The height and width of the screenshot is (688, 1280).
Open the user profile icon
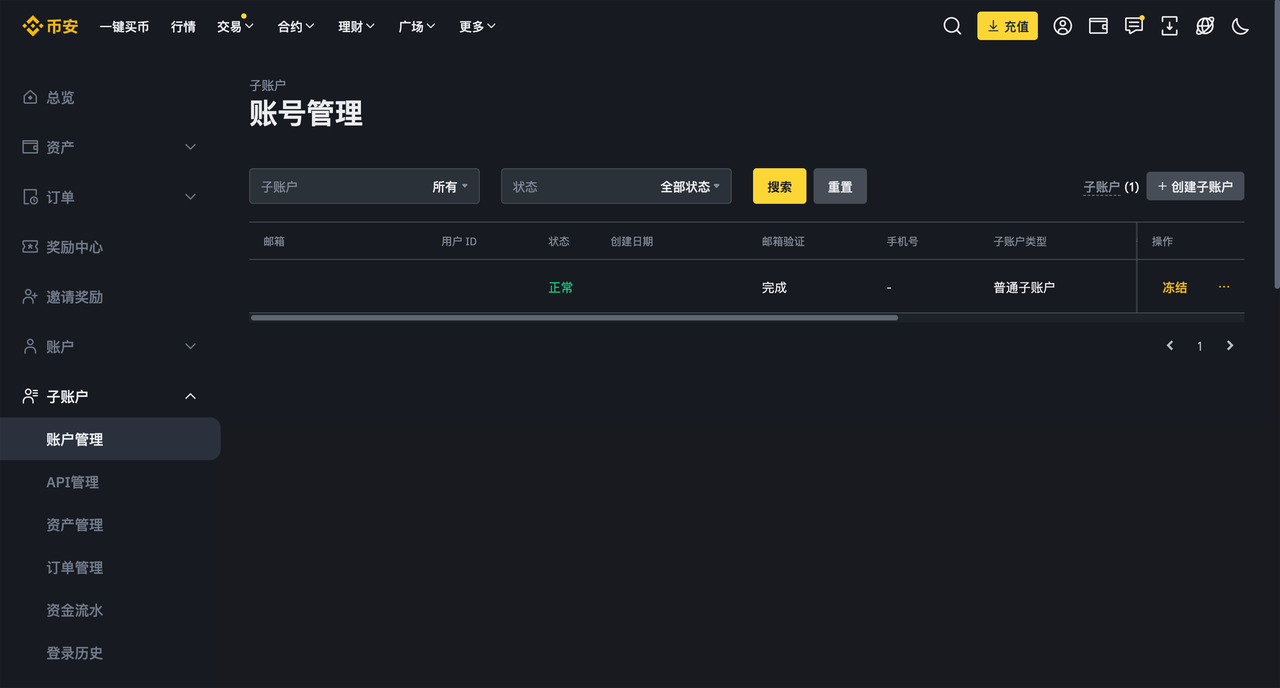coord(1062,26)
